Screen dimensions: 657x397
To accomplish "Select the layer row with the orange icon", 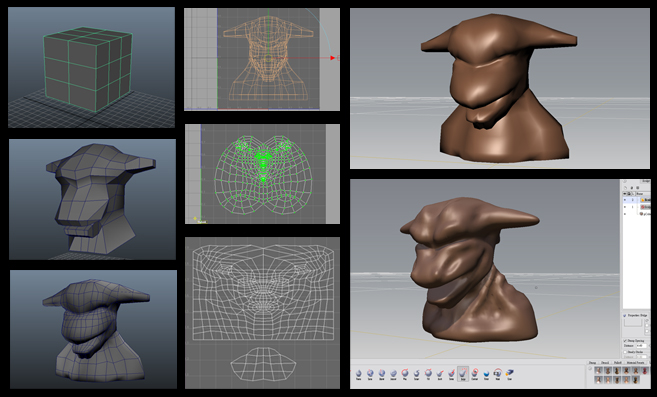I will 636,200.
